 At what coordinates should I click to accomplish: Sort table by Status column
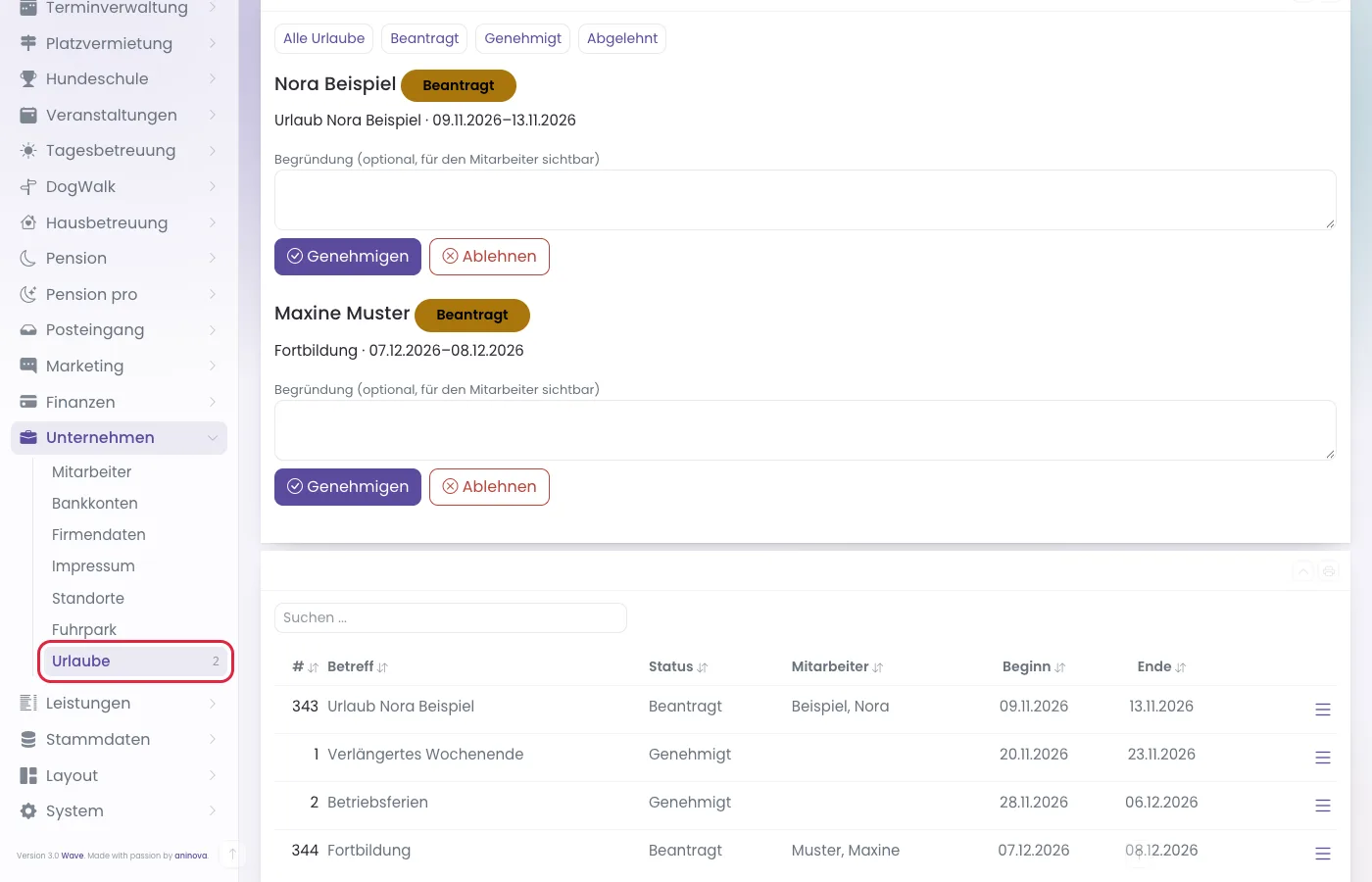678,666
